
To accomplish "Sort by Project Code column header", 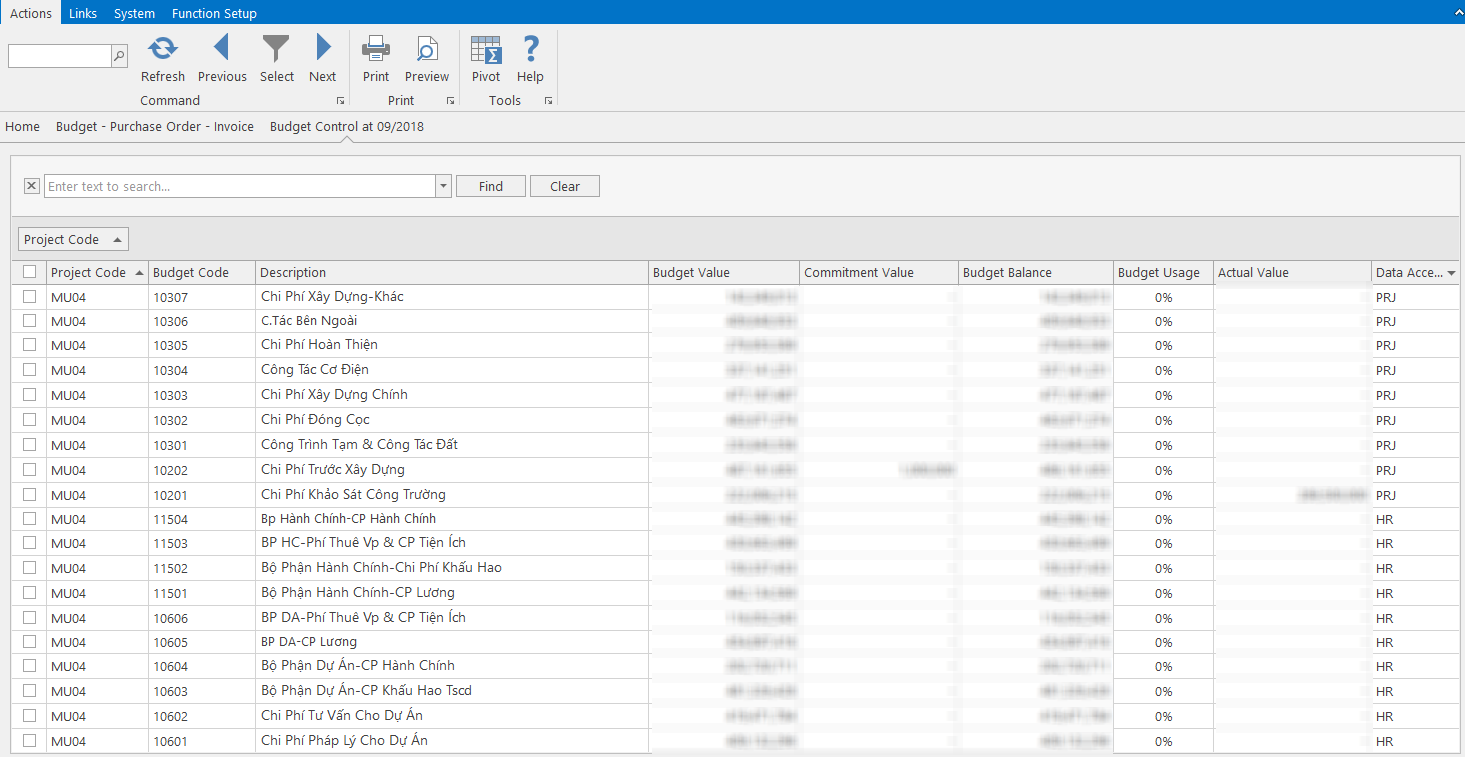I will (97, 272).
